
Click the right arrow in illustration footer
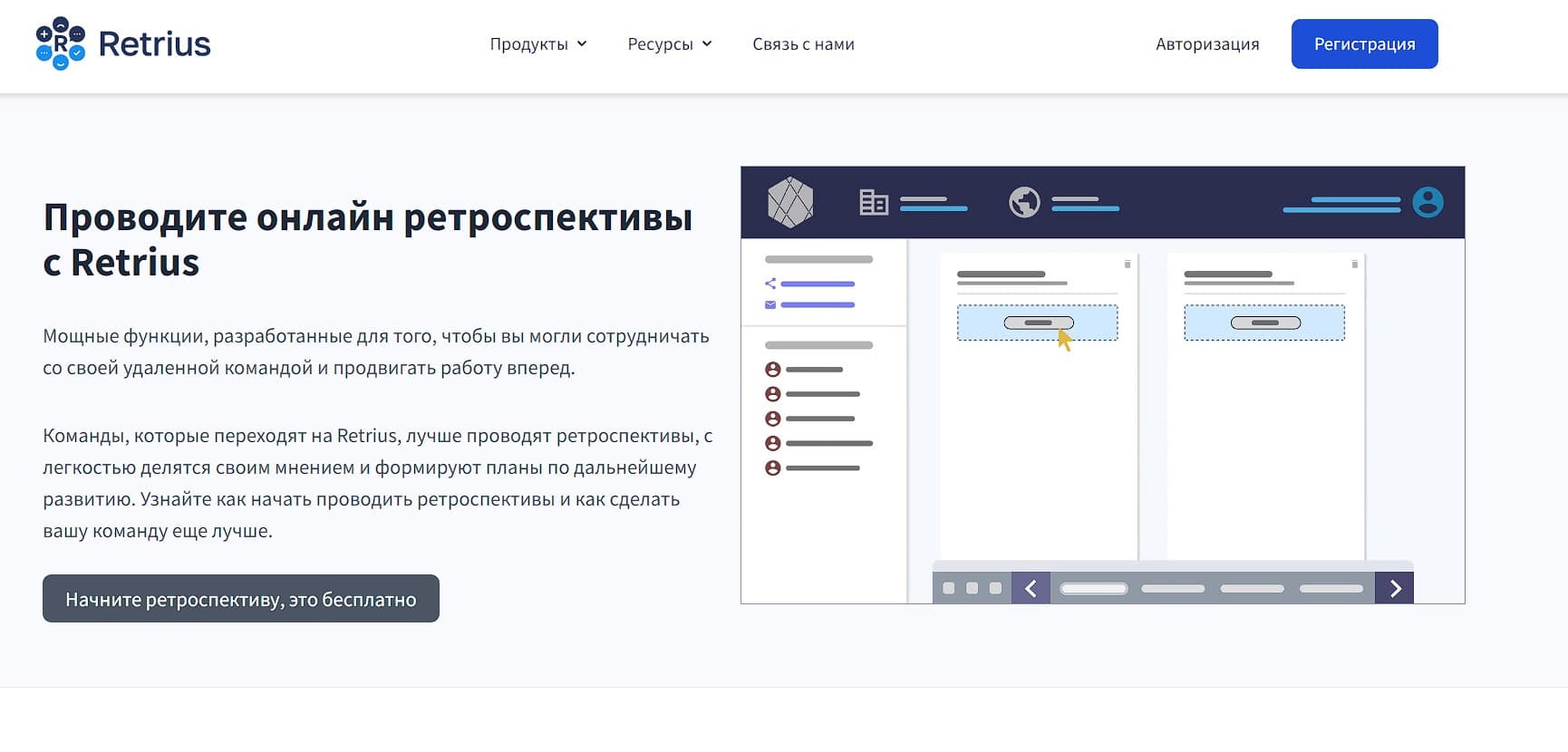click(1395, 588)
